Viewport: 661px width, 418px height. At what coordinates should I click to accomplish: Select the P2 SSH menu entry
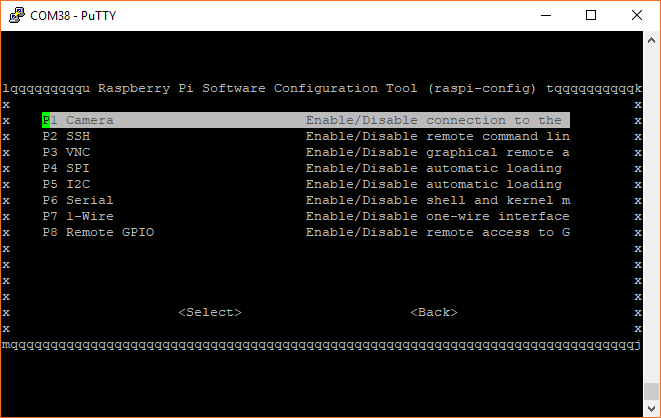306,136
